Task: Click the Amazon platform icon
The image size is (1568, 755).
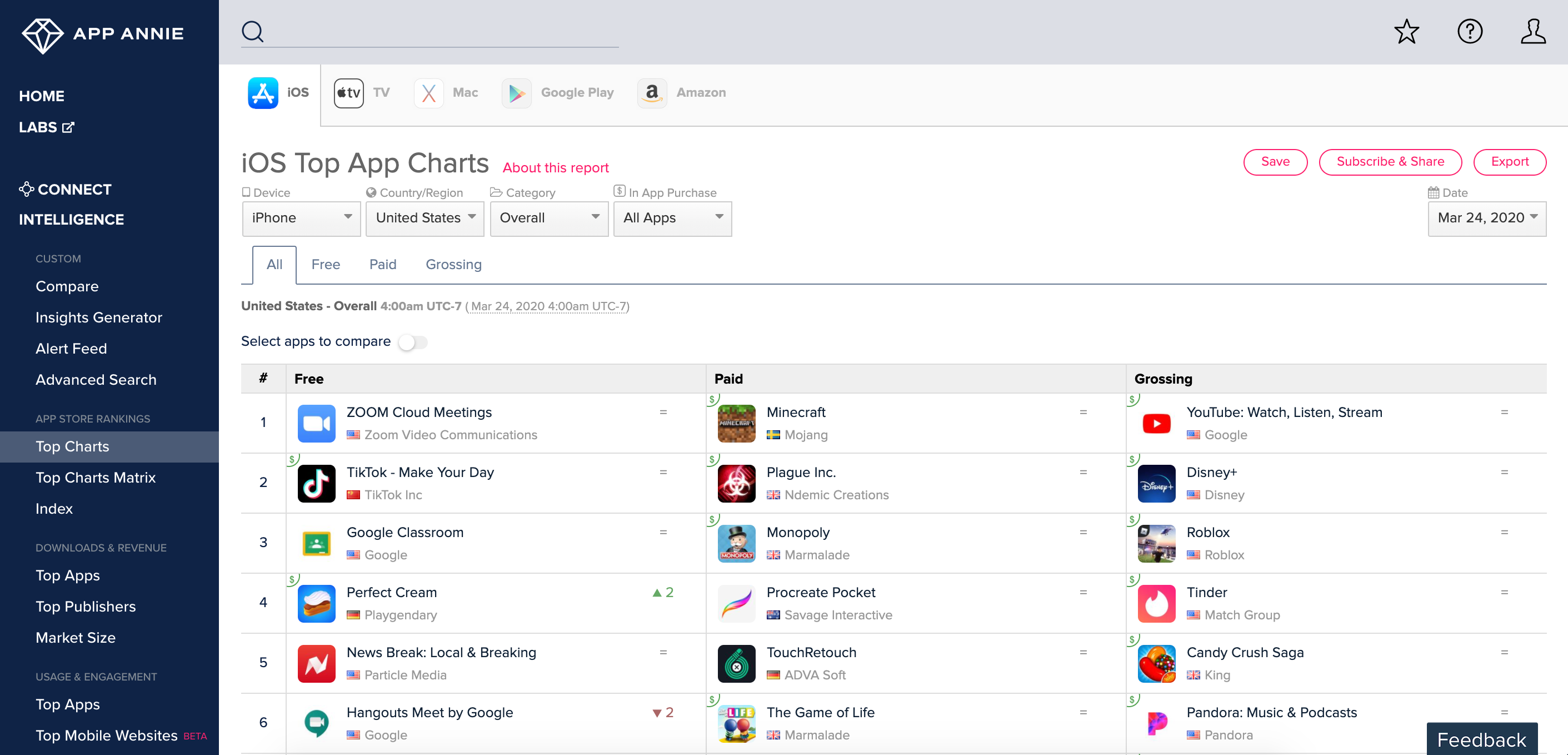Action: (652, 91)
